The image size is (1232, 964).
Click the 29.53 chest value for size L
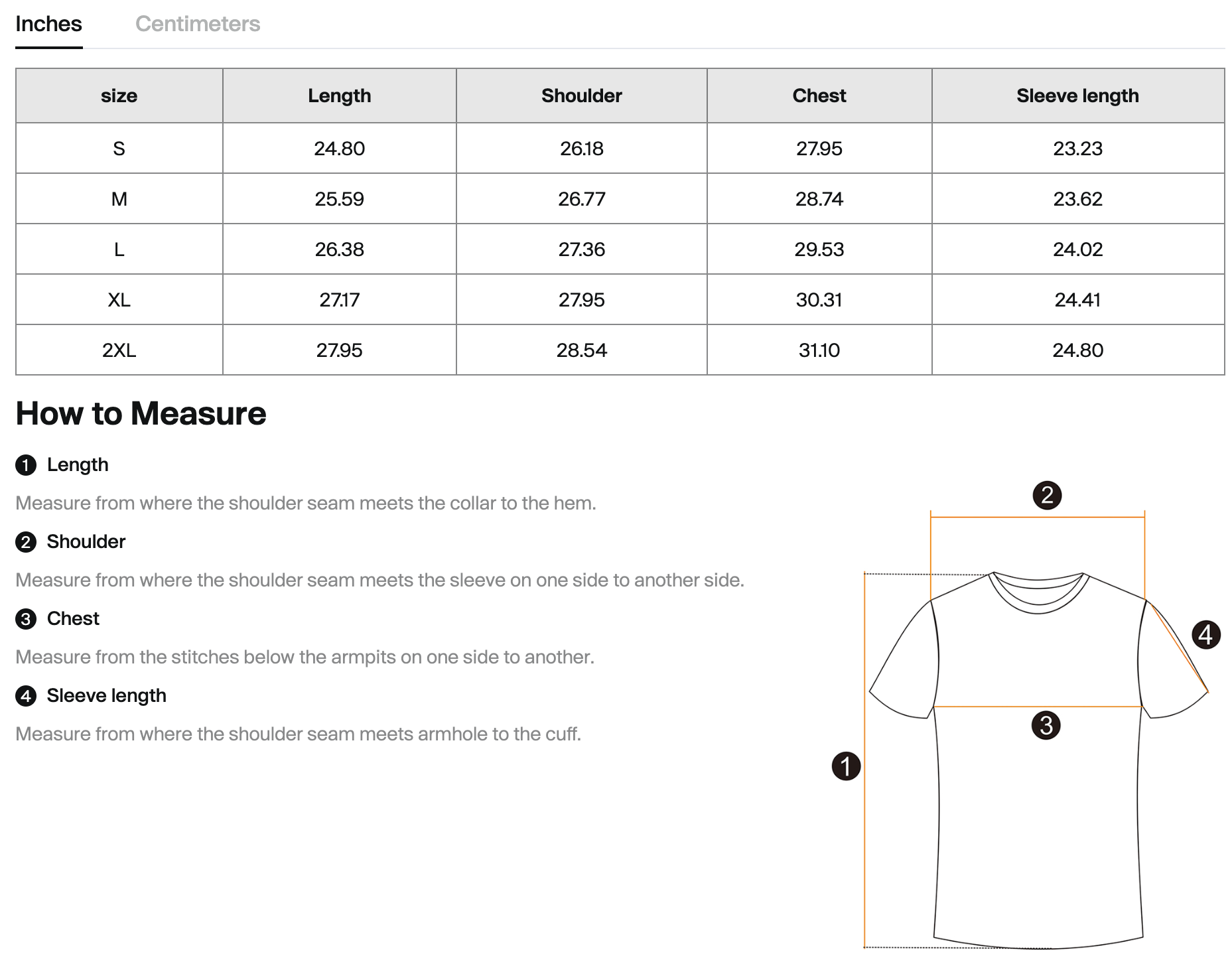[819, 249]
